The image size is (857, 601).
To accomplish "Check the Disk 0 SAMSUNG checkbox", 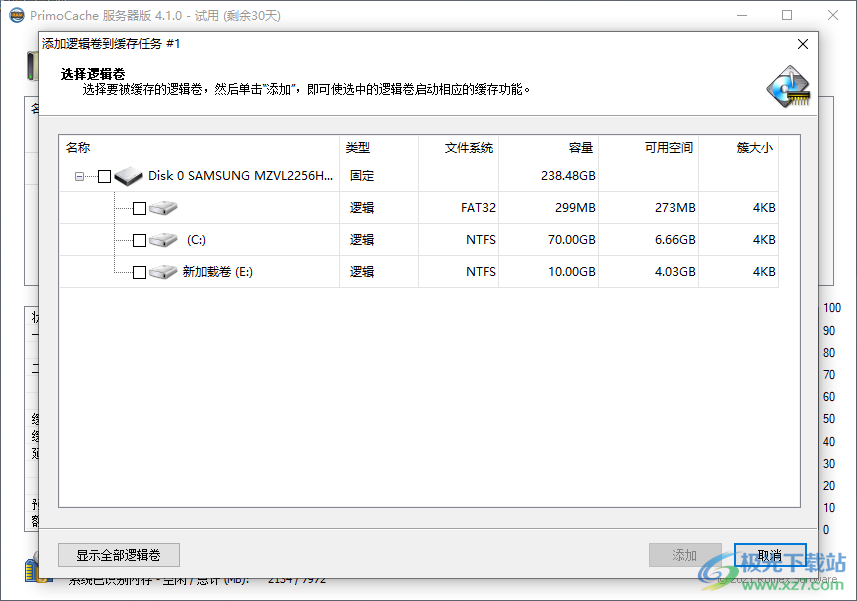I will (x=104, y=176).
